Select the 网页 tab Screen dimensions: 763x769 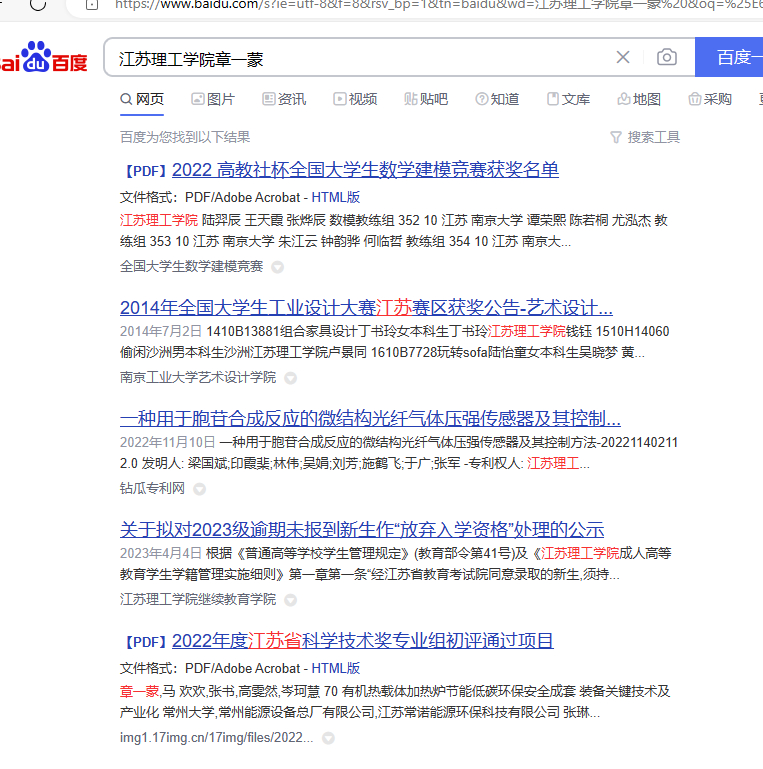[142, 100]
